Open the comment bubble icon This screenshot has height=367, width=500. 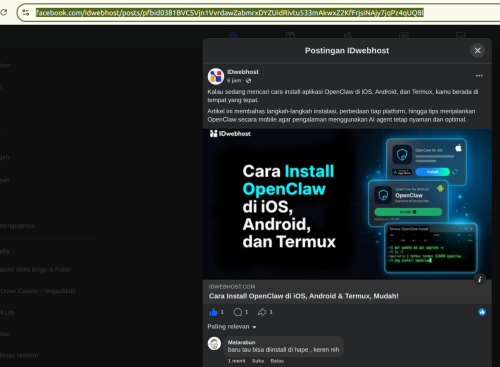click(x=238, y=312)
